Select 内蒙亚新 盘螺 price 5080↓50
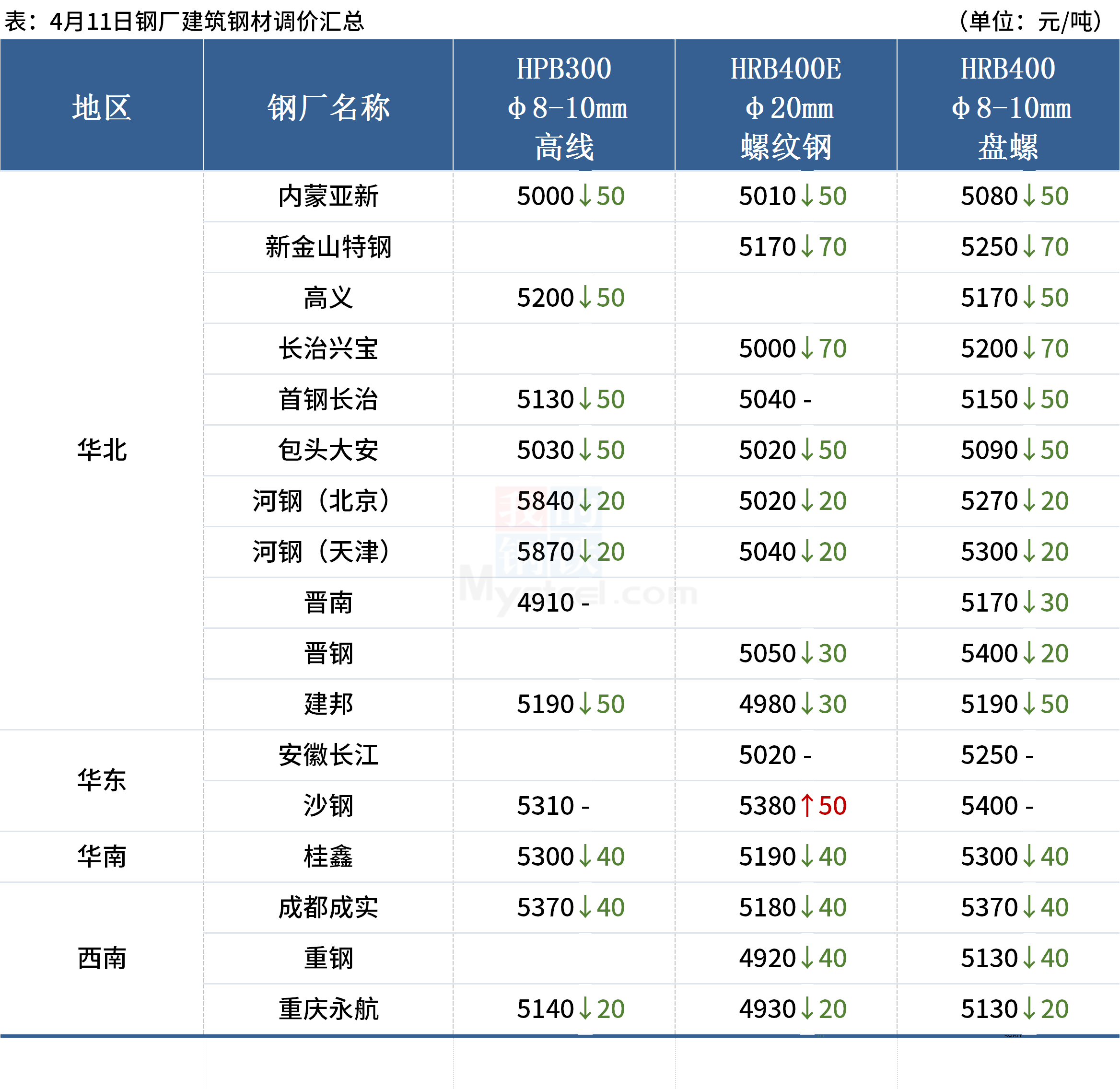1120x1089 pixels. pos(1015,196)
